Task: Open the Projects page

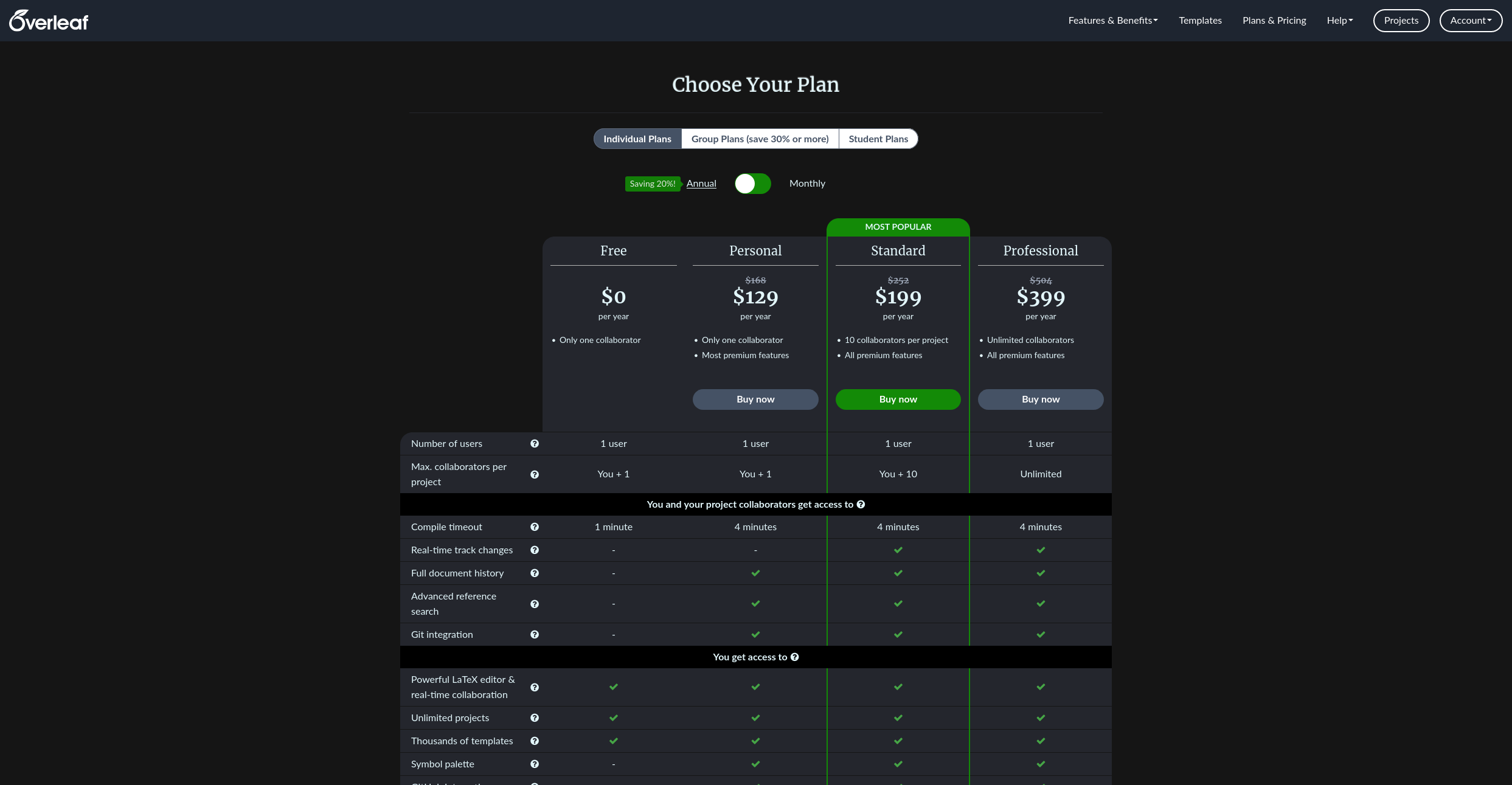Action: 1401,21
